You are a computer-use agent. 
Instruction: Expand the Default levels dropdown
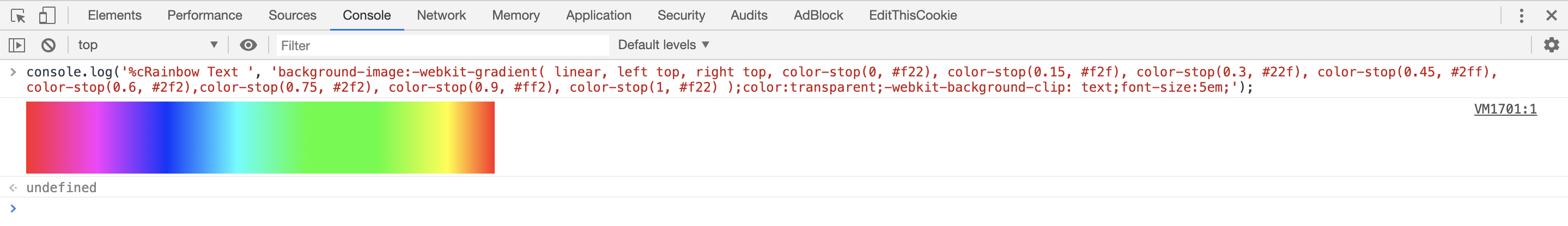(664, 45)
